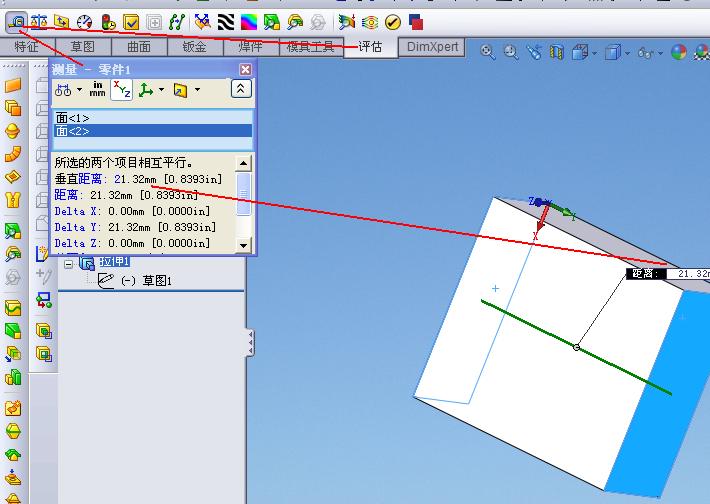Image resolution: width=710 pixels, height=504 pixels.
Task: Click the in/mm Units button
Action: pyautogui.click(x=97, y=89)
